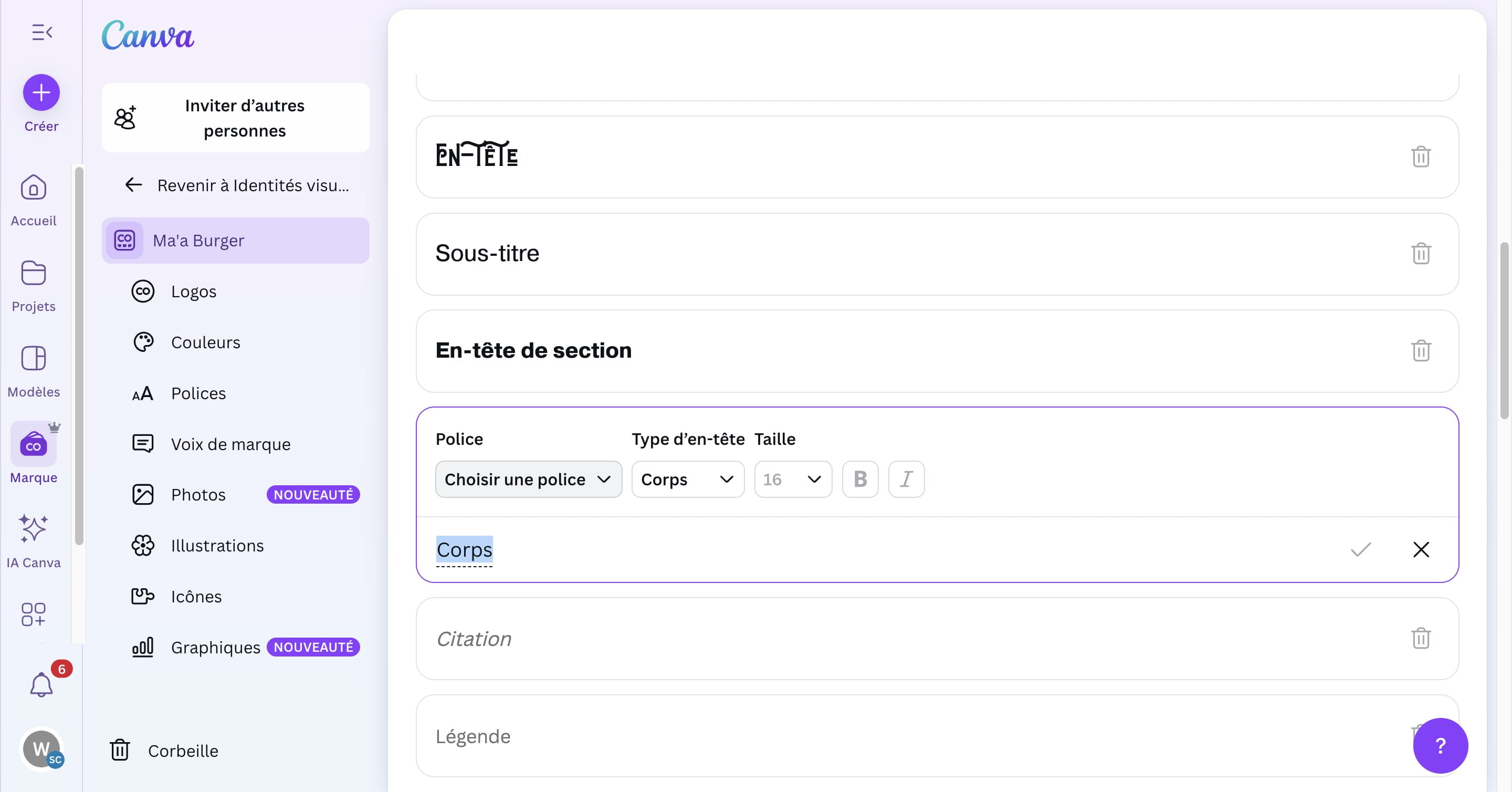The width and height of the screenshot is (1512, 792).
Task: Open the Couleurs section
Action: (205, 342)
